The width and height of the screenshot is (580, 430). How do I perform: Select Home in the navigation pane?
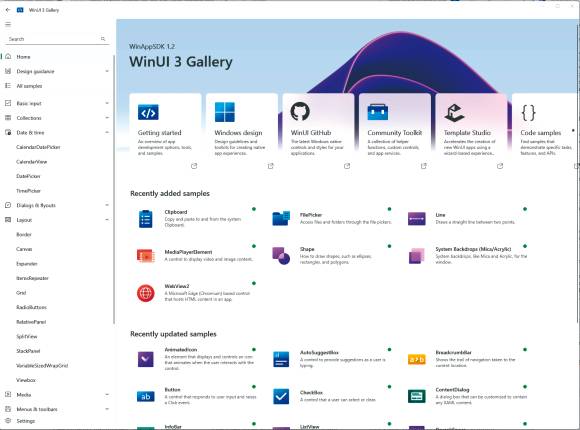pos(57,57)
